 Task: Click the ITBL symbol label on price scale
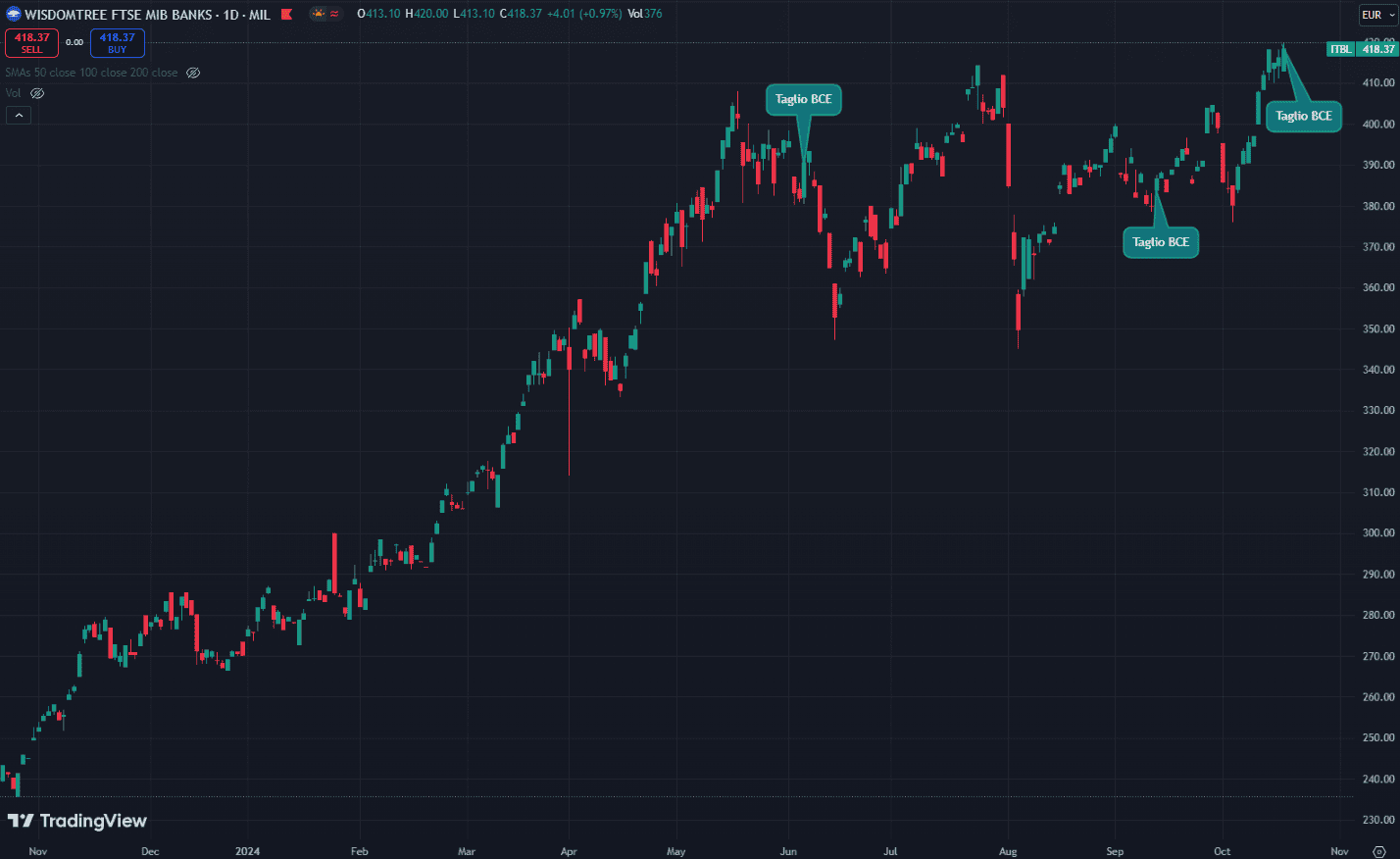click(x=1340, y=49)
